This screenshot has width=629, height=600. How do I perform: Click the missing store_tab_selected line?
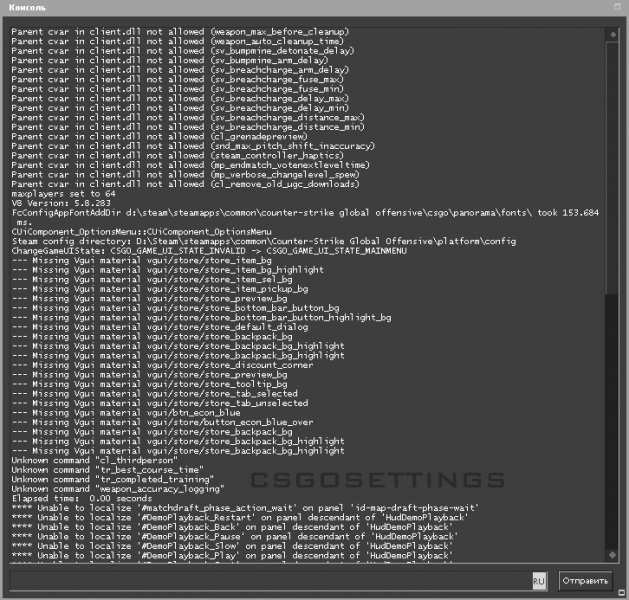pos(154,394)
